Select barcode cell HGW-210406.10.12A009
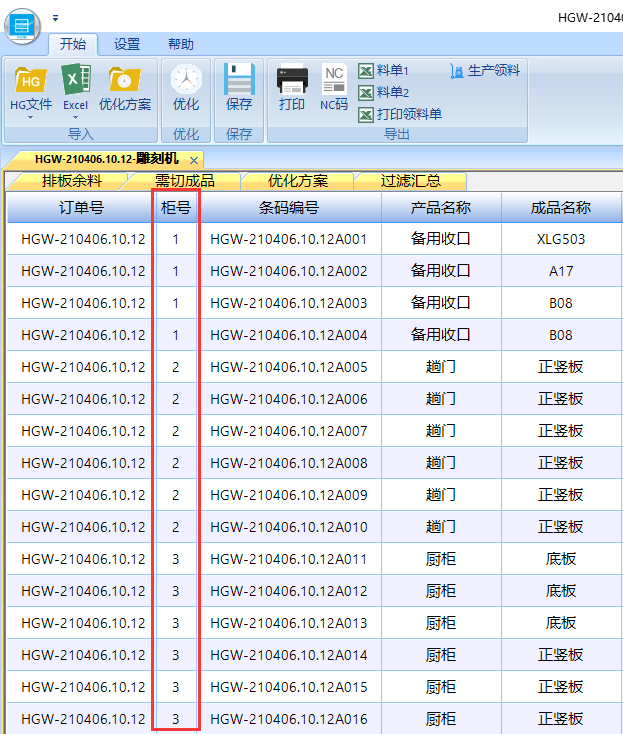 (x=289, y=495)
